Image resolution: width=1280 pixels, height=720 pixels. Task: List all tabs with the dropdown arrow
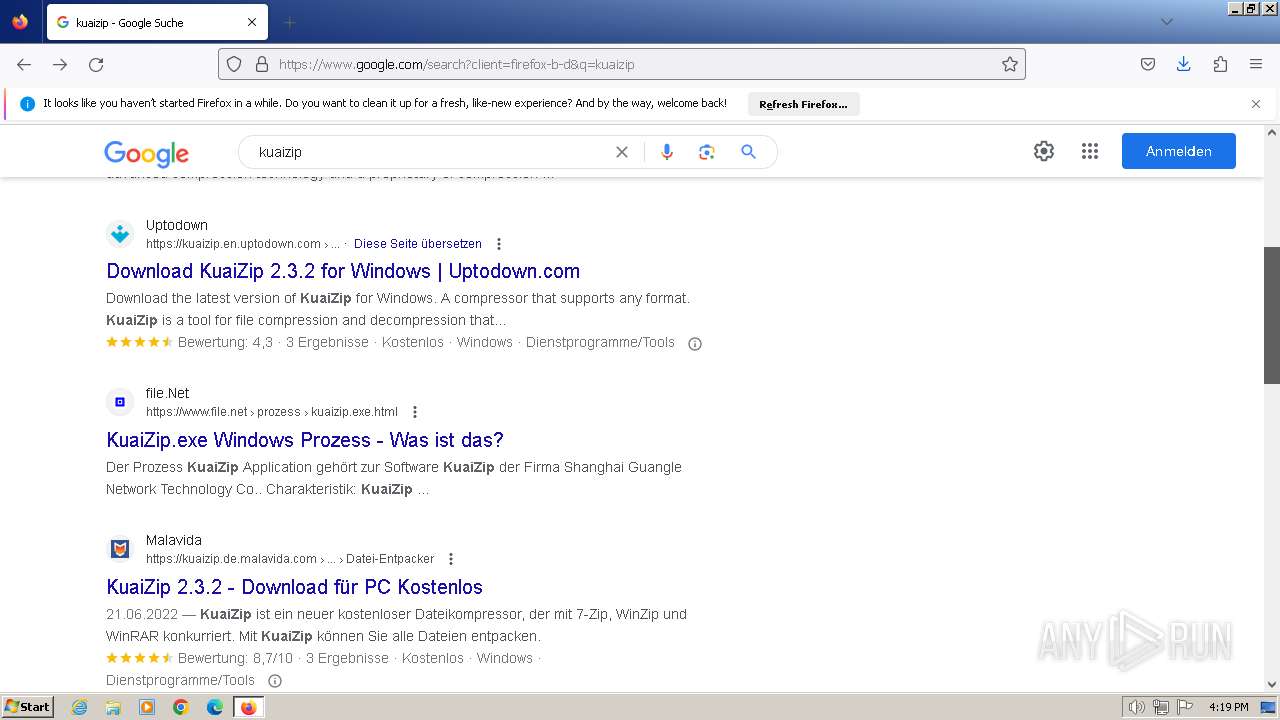point(1166,22)
